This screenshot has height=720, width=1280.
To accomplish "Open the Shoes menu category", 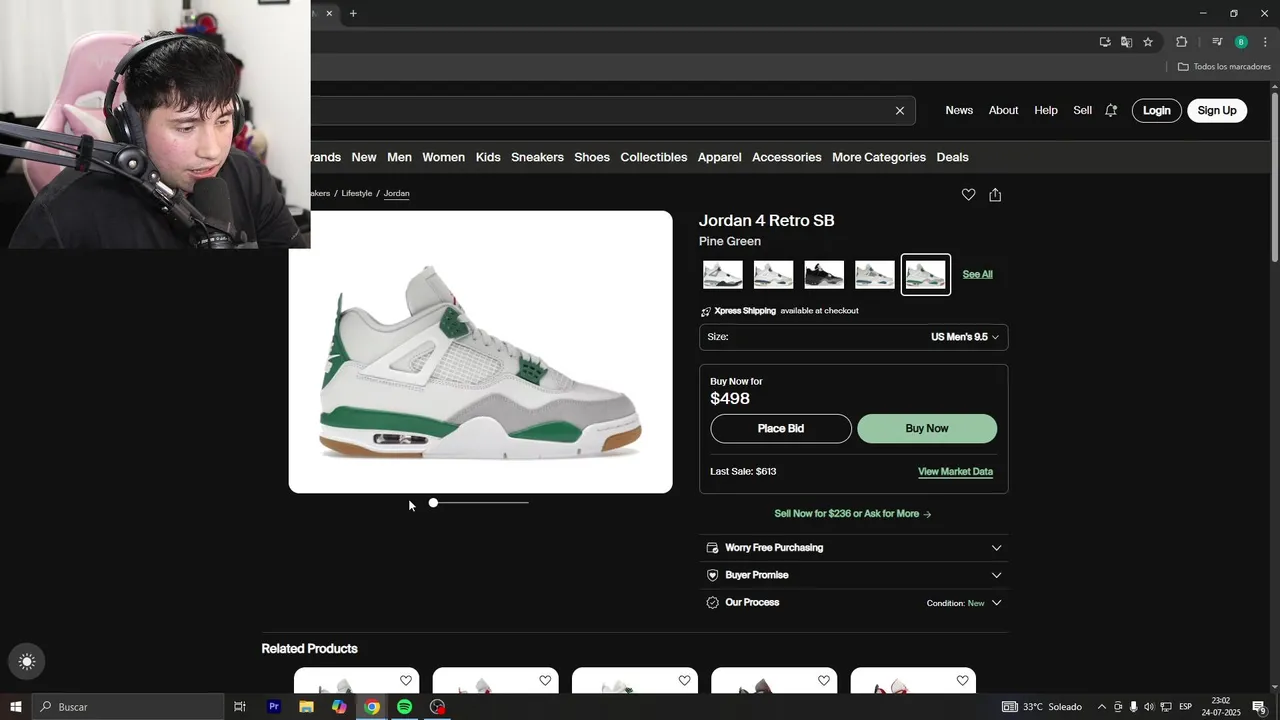I will [592, 157].
